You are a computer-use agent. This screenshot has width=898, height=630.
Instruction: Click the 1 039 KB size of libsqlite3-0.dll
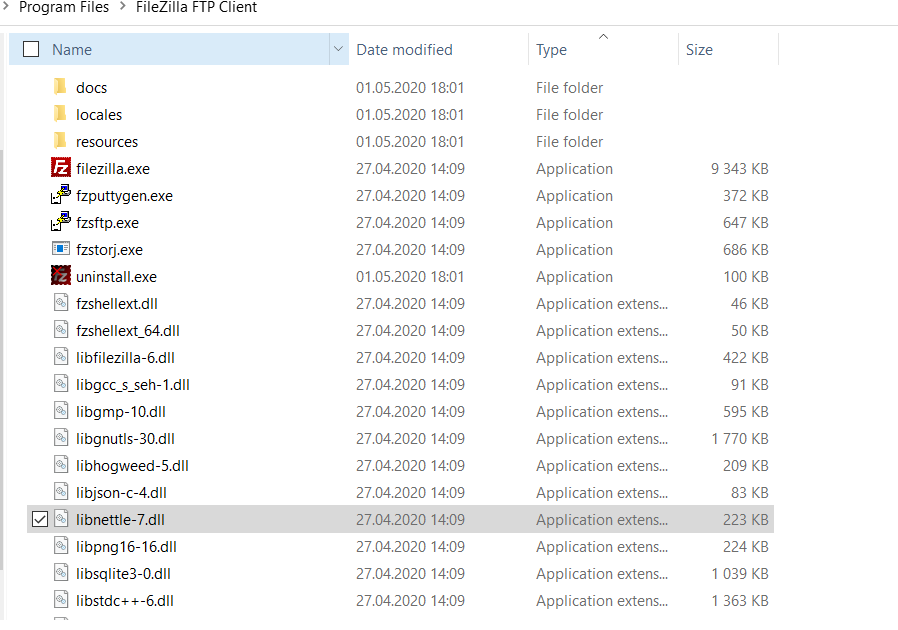[x=739, y=573]
